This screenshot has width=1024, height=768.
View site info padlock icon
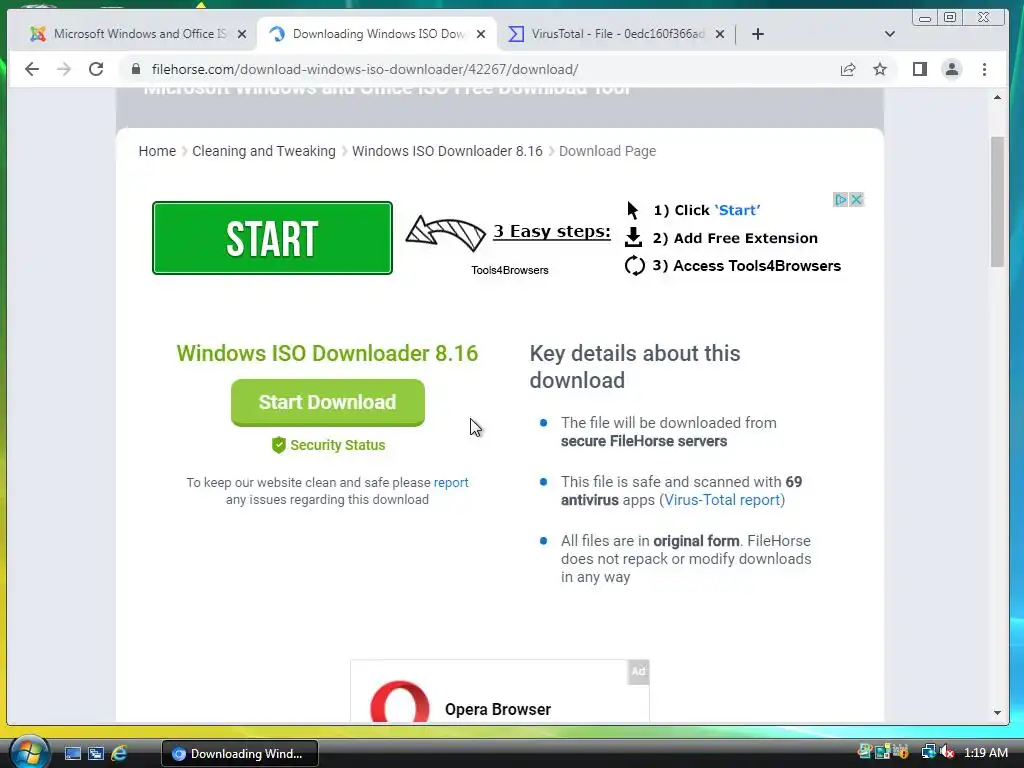tap(136, 69)
